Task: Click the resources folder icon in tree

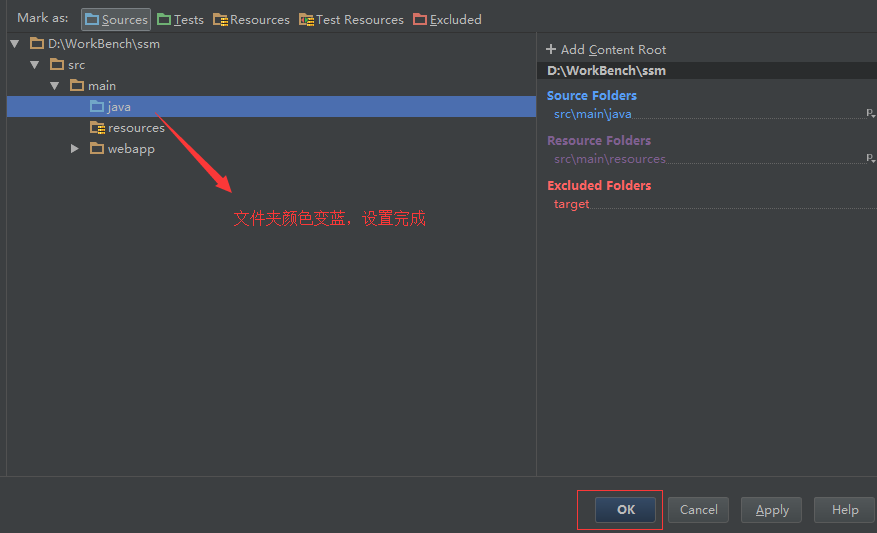Action: 97,128
